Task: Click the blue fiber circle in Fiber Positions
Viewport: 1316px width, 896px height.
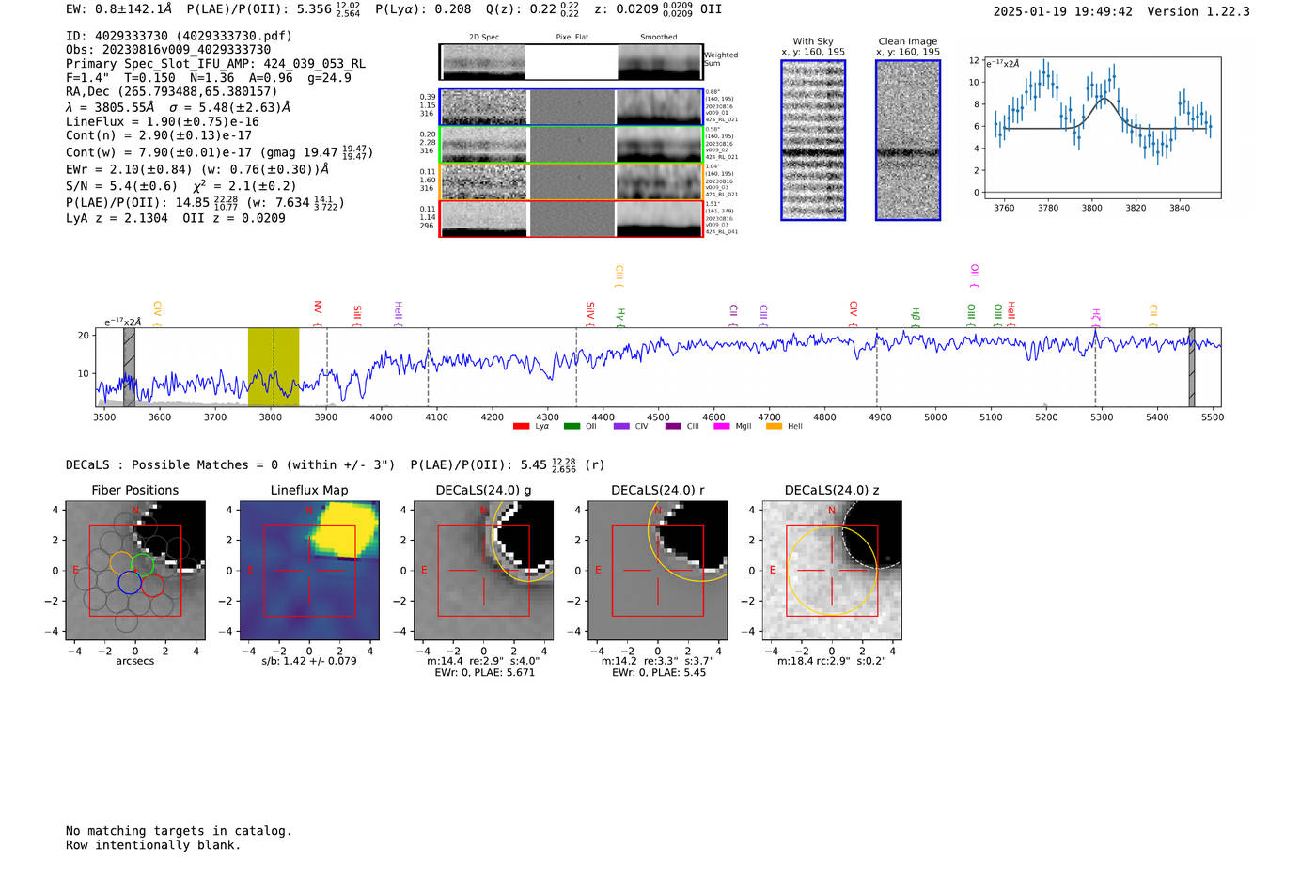Action: click(130, 583)
